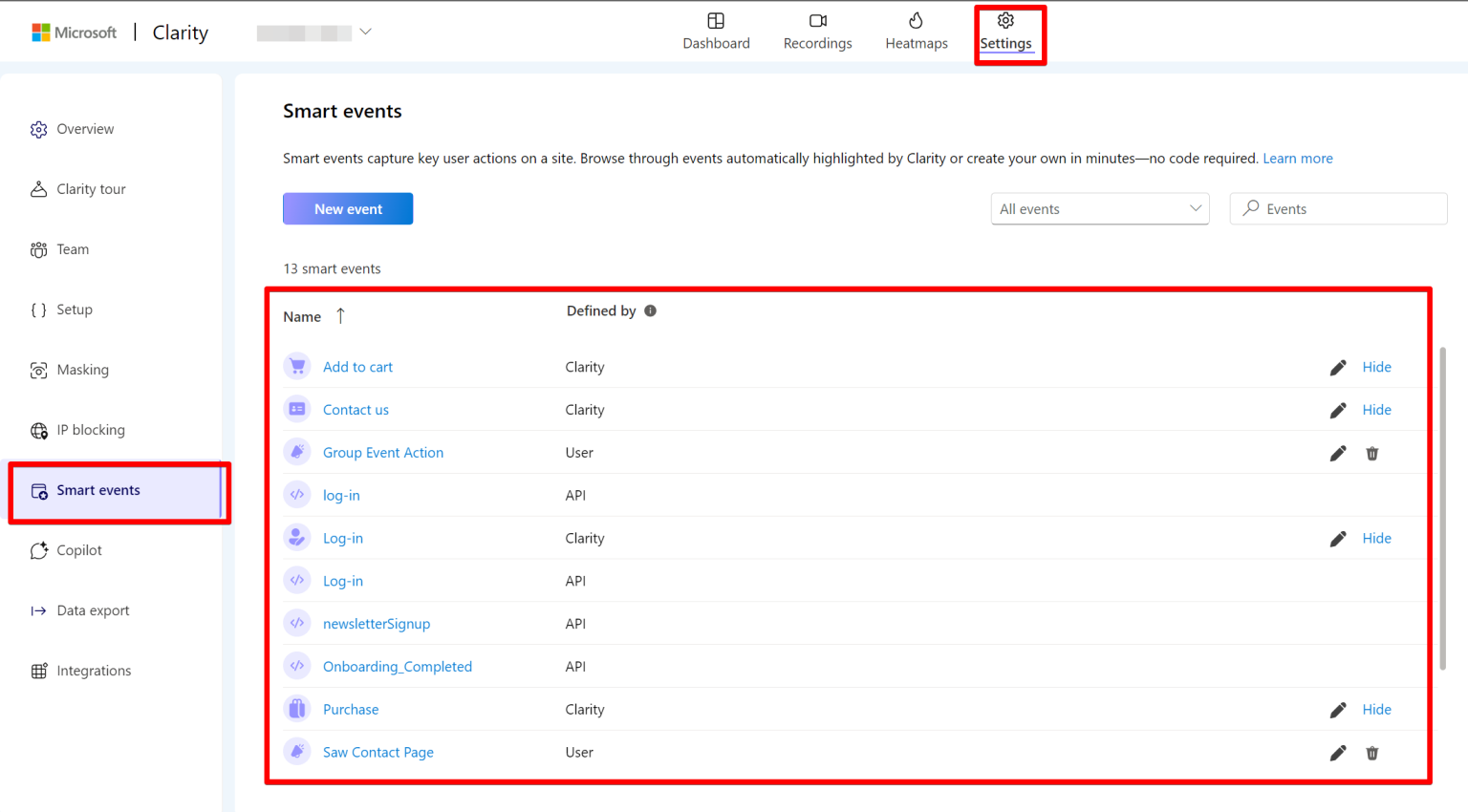Hide the Purchase event
The width and height of the screenshot is (1468, 812).
(1376, 709)
